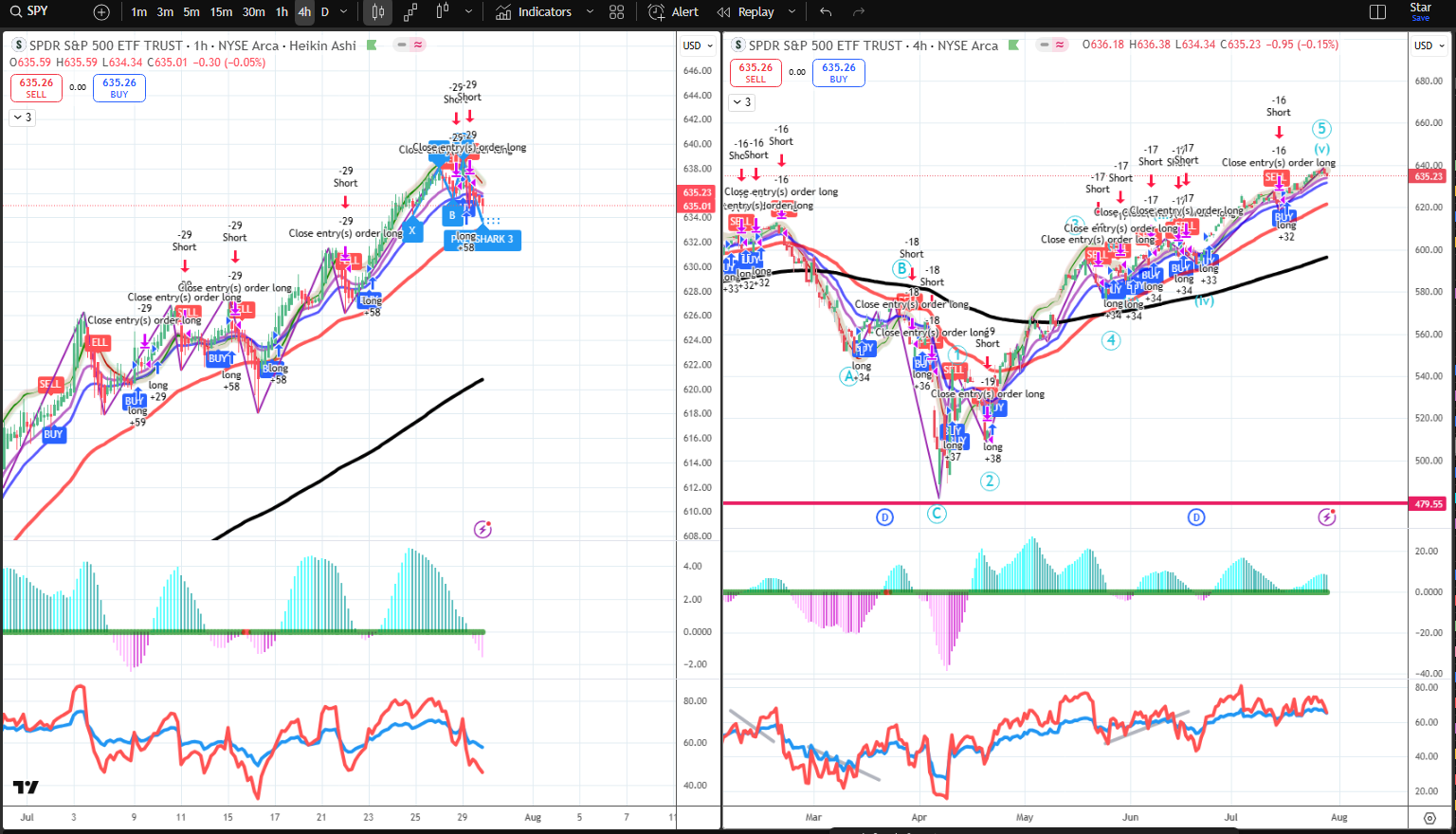Click the 4h chart symbol title SPDR S&P 500 ETF TRUST
Screen dimensions: 1456x834
(x=826, y=45)
